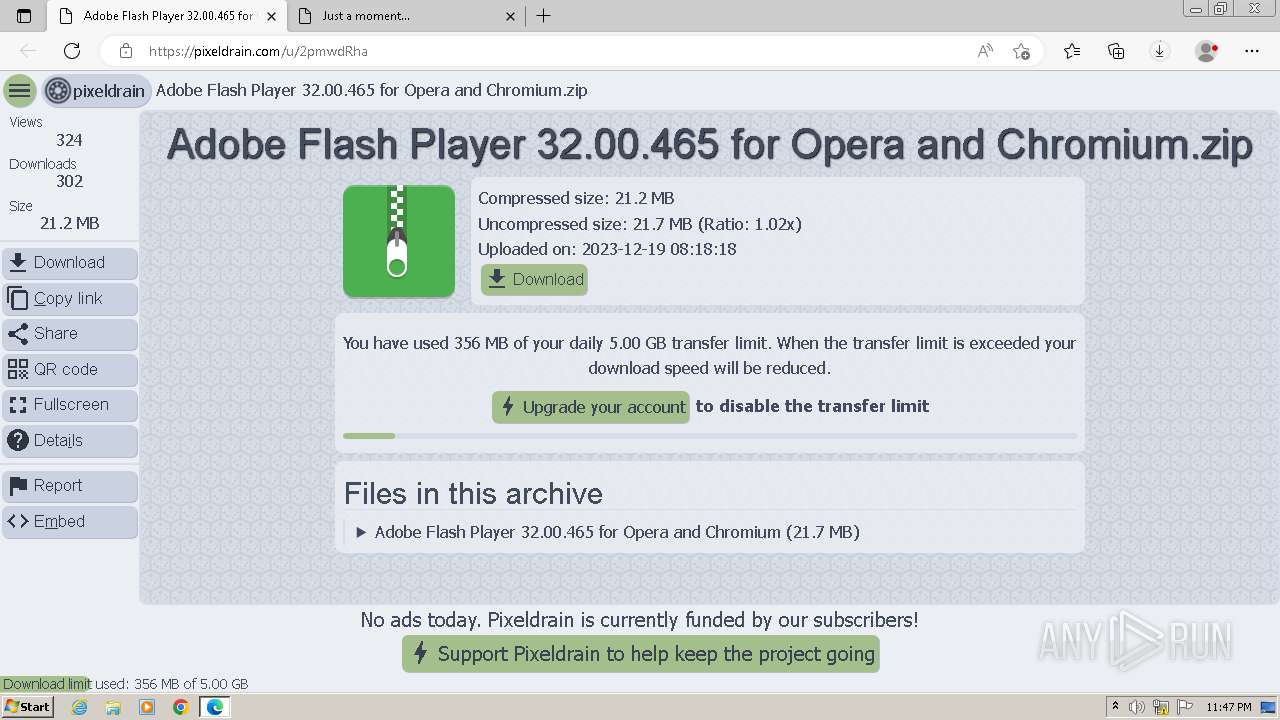Switch to Fullscreen view

[70, 405]
